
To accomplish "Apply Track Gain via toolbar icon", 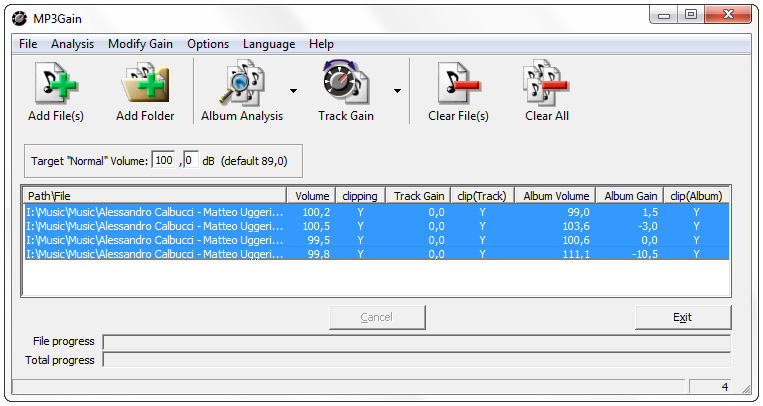I will 345,84.
